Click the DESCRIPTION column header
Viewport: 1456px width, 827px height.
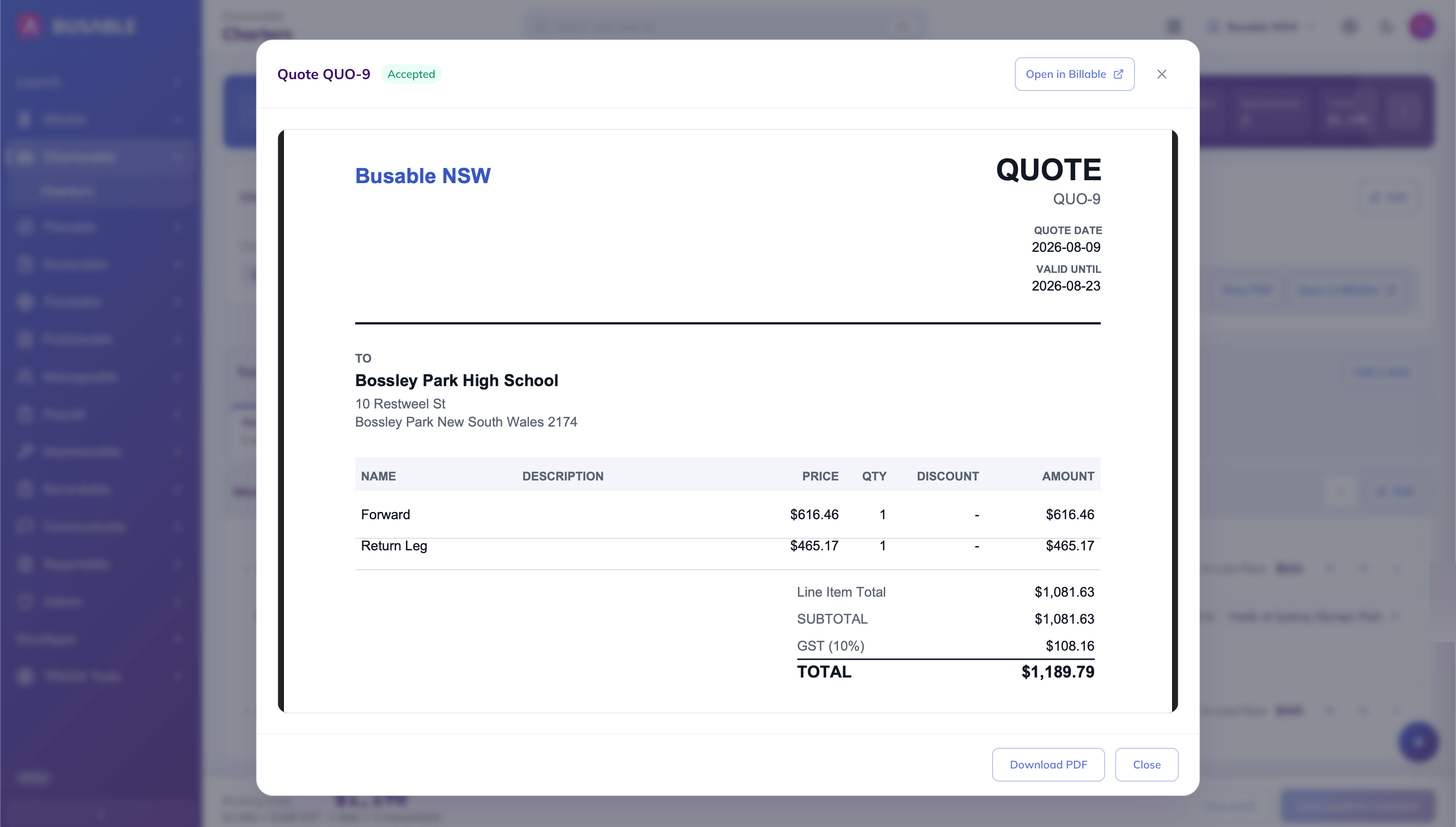(562, 476)
